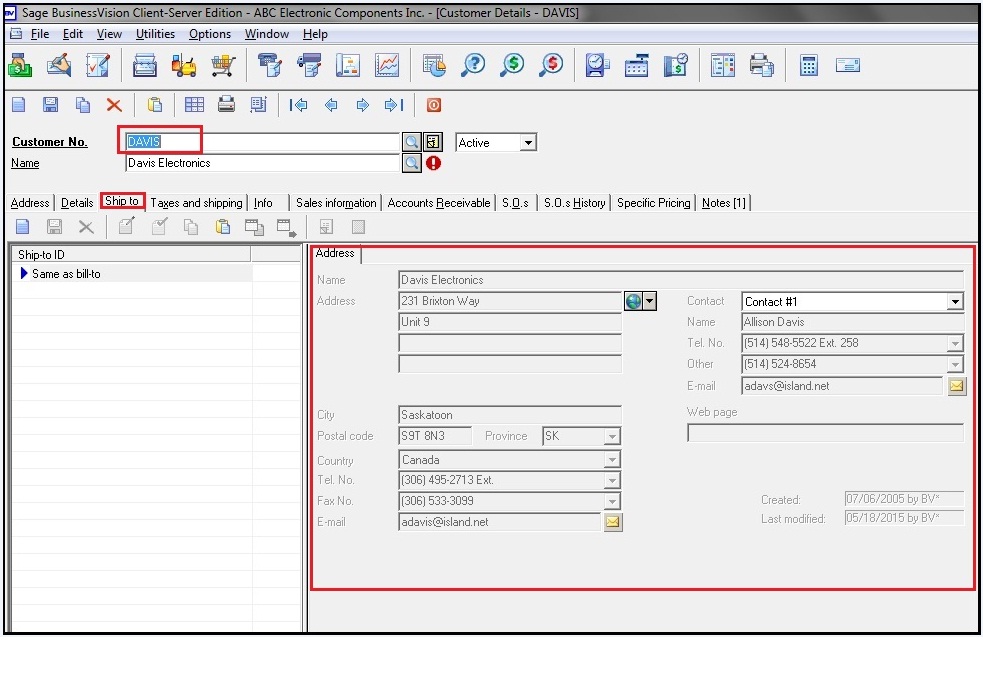Open the Notes [1] tab
This screenshot has height=677, width=983.
(723, 202)
